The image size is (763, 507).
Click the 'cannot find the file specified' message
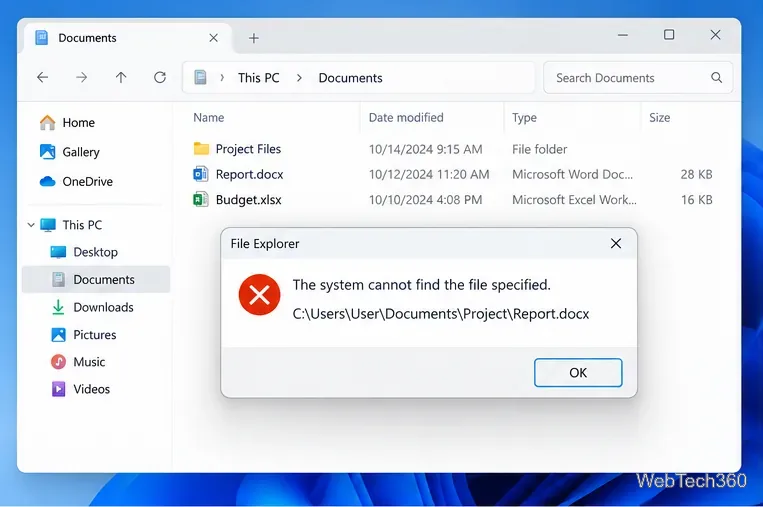421,285
